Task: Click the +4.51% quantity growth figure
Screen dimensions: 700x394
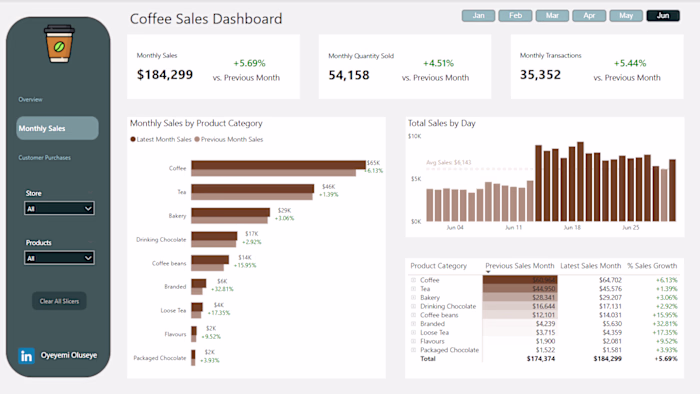Action: [x=438, y=63]
